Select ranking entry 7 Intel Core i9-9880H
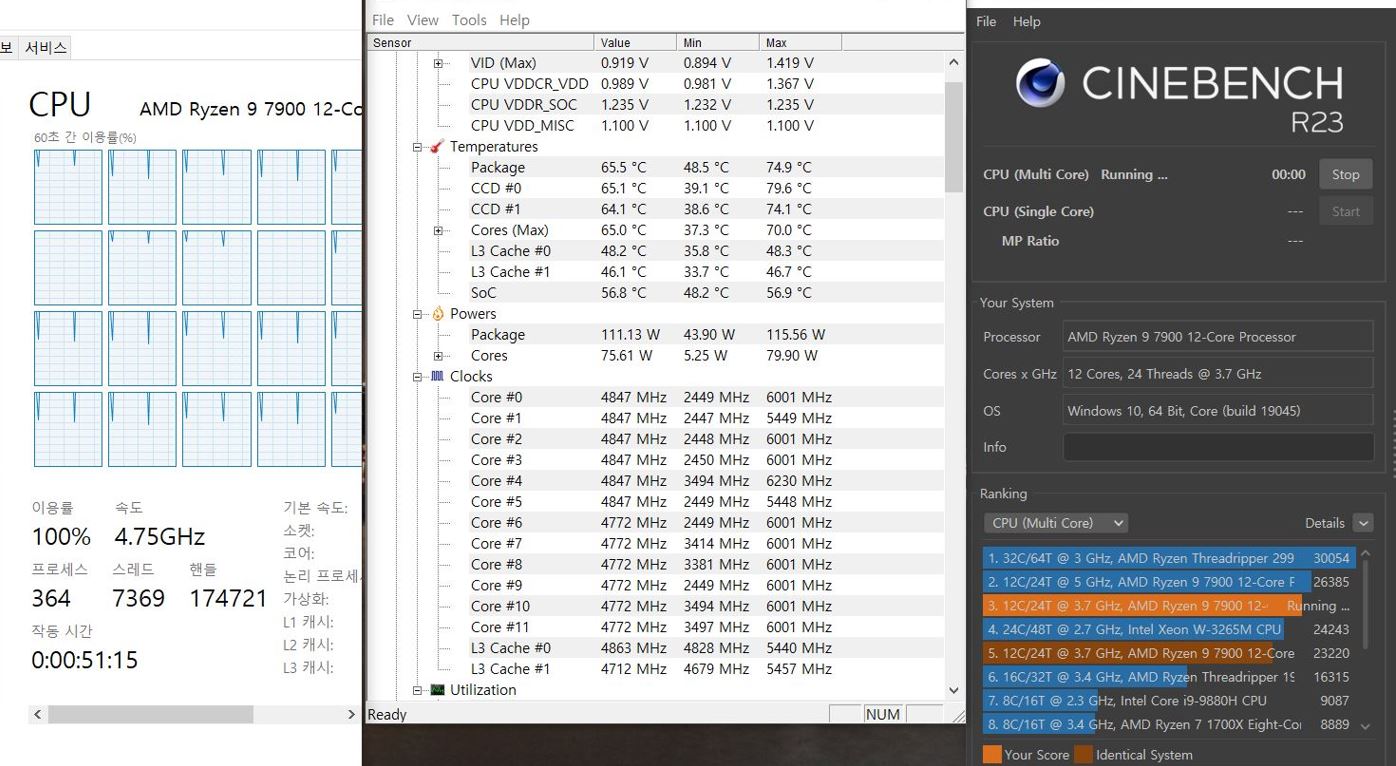Viewport: 1396px width, 766px height. 1168,701
